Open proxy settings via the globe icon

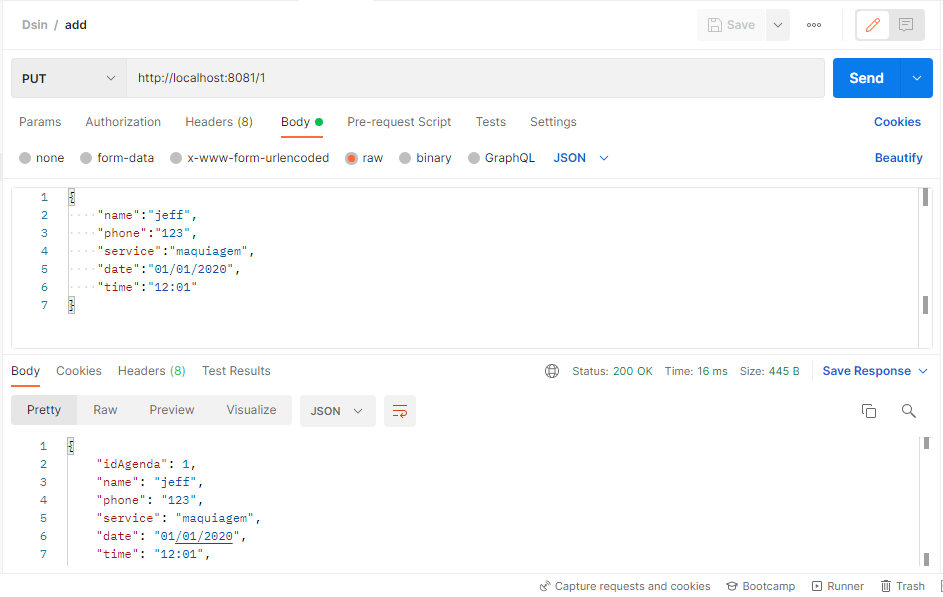pos(552,370)
